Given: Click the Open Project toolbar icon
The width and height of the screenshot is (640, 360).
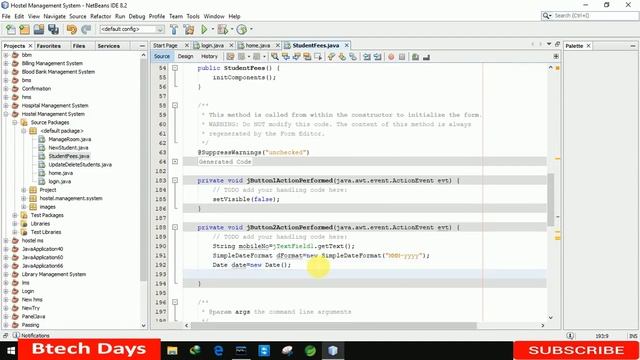Looking at the screenshot, I should (39, 29).
